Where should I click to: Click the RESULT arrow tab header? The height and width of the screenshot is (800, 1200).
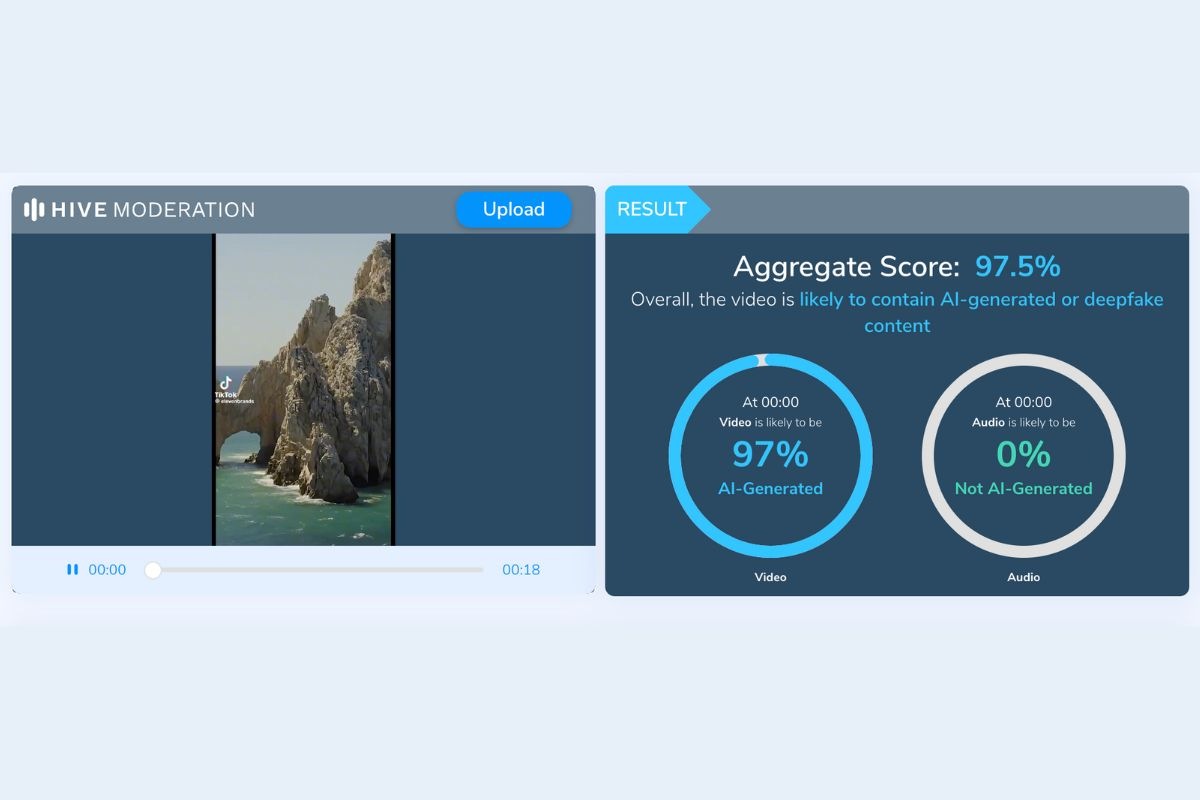655,210
